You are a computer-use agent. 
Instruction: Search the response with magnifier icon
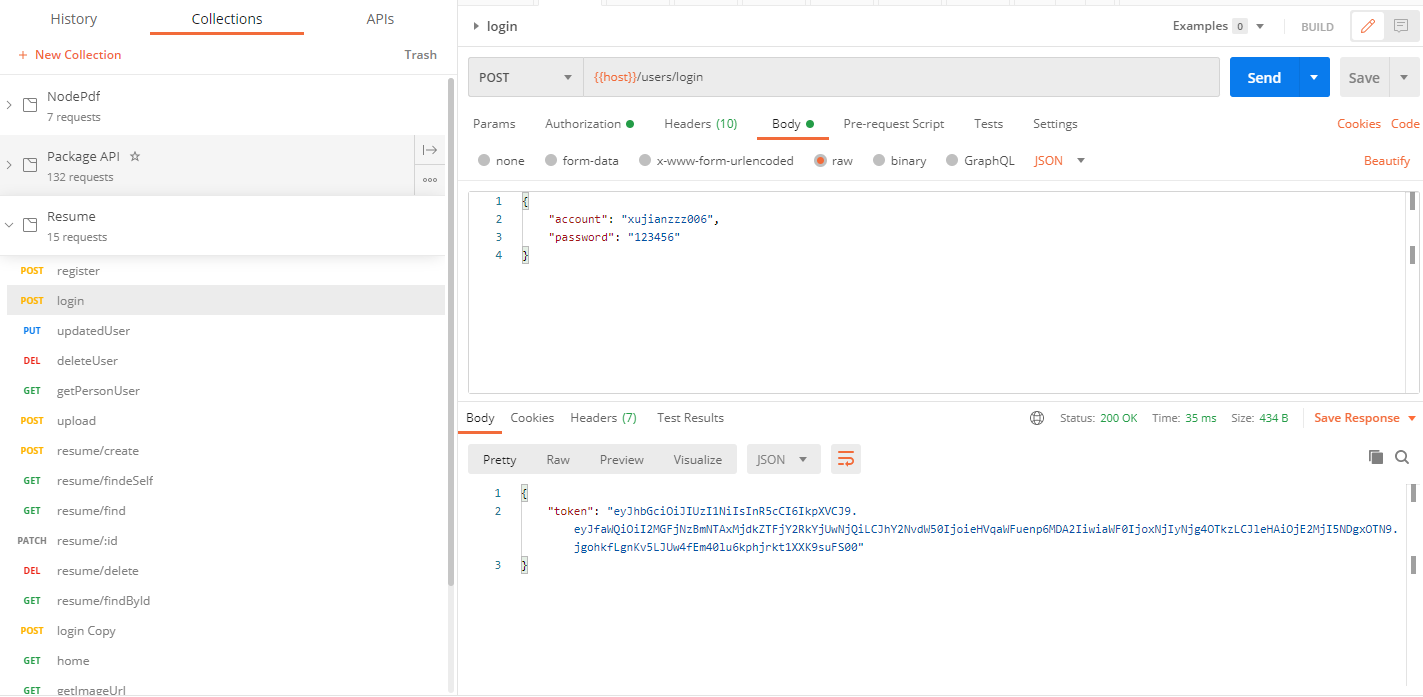(1402, 457)
